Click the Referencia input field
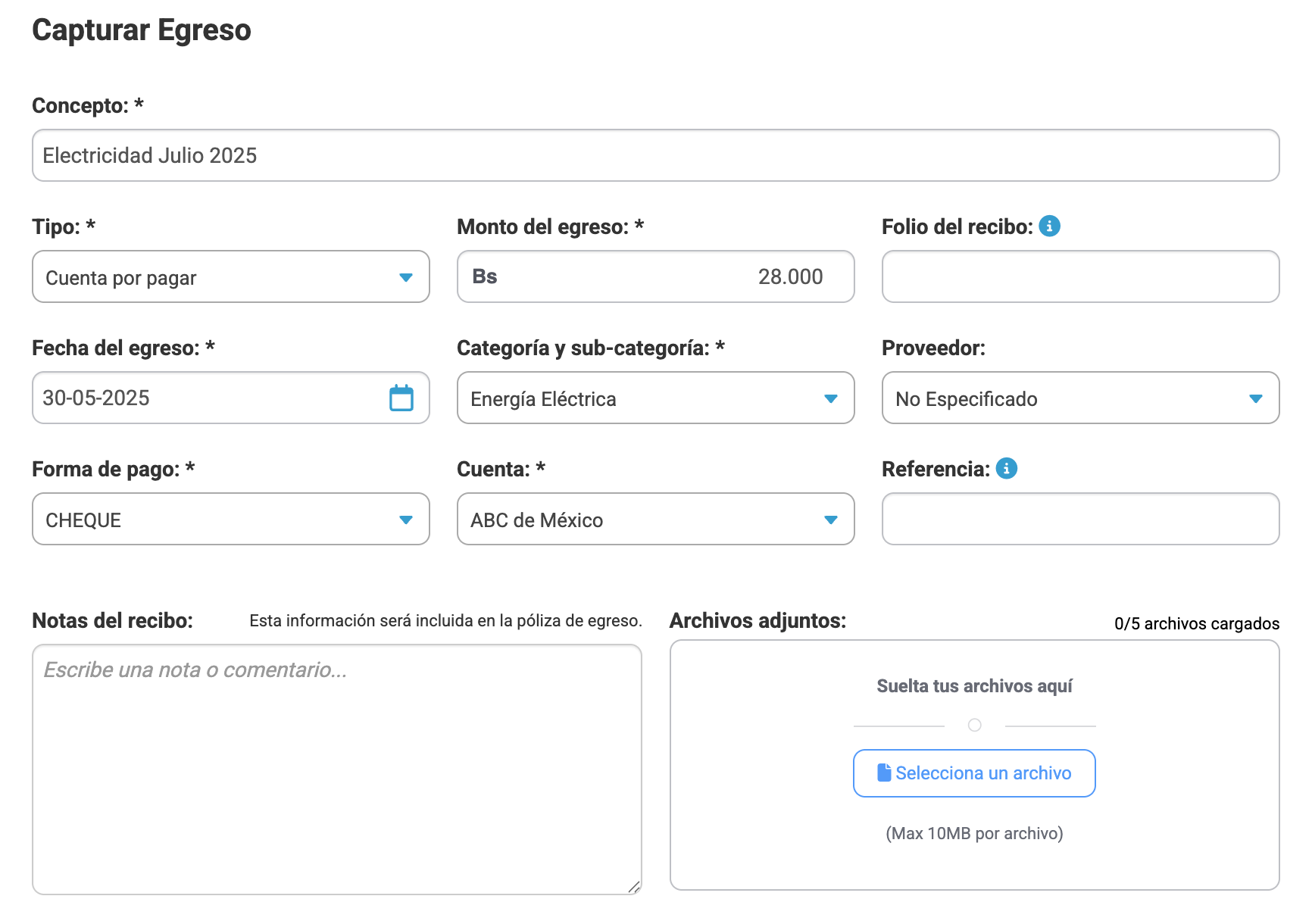This screenshot has width=1312, height=924. pyautogui.click(x=1081, y=519)
